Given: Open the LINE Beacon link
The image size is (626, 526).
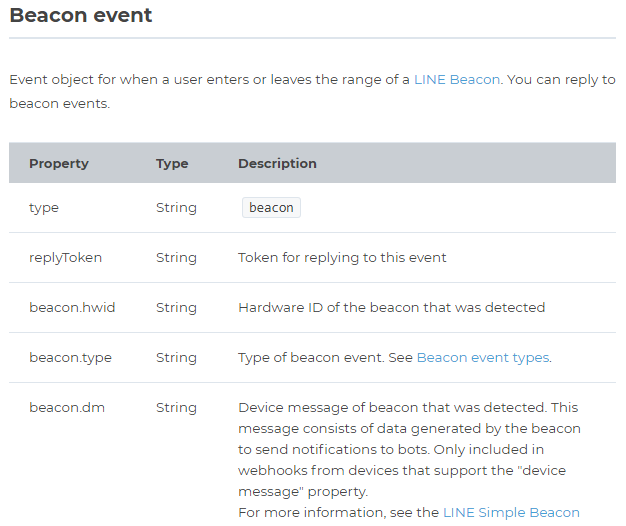Looking at the screenshot, I should click(456, 79).
